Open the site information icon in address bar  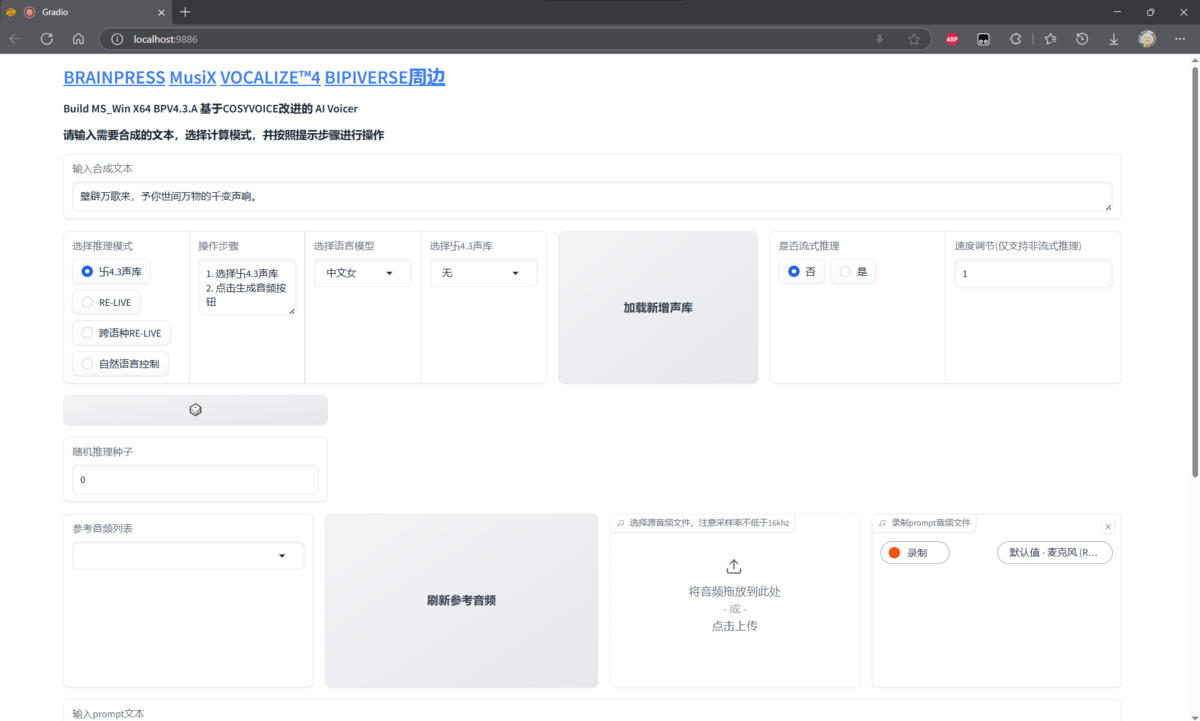pyautogui.click(x=117, y=39)
